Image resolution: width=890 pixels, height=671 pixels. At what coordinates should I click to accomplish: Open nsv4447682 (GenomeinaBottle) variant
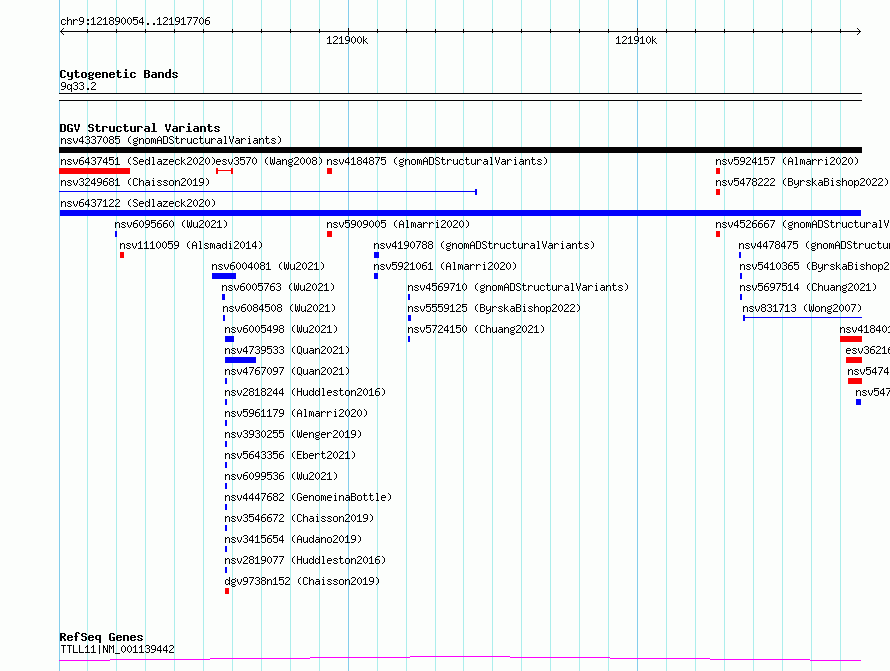(x=308, y=497)
